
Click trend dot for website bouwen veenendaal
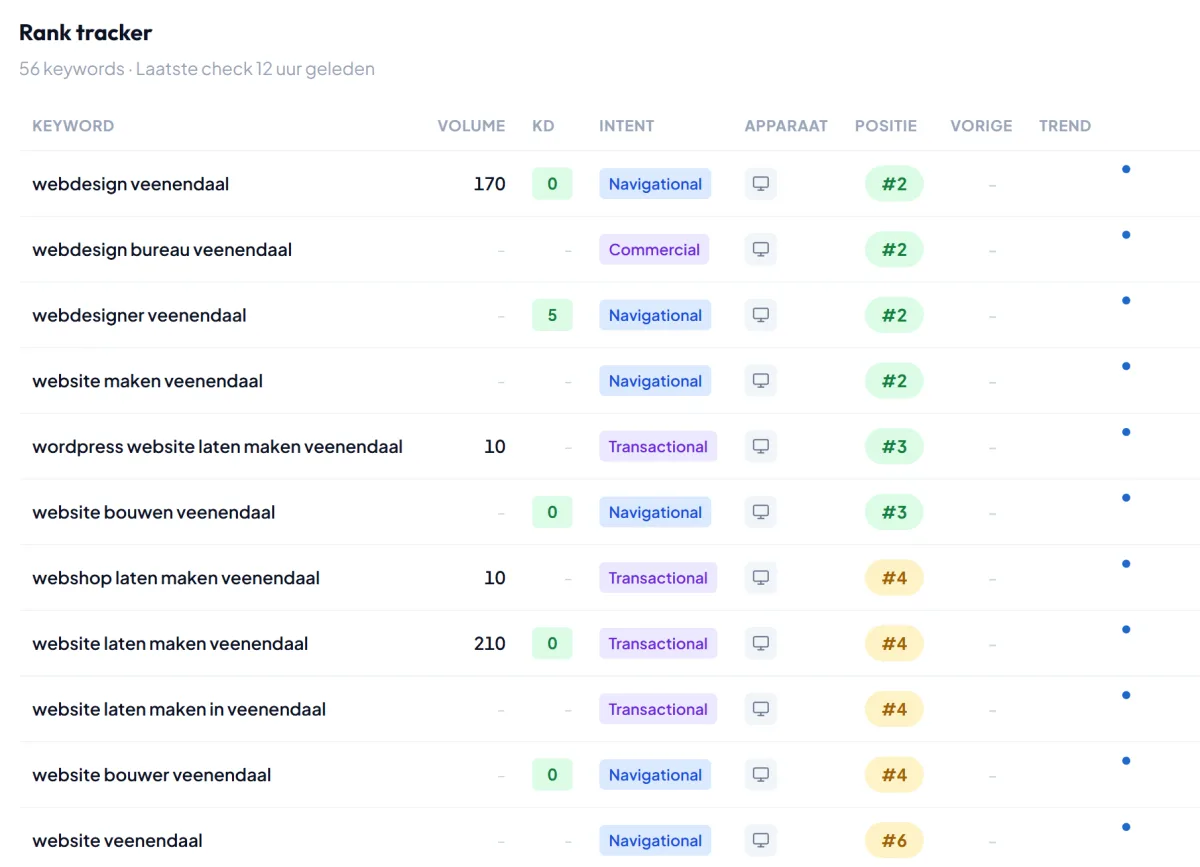pyautogui.click(x=1126, y=497)
